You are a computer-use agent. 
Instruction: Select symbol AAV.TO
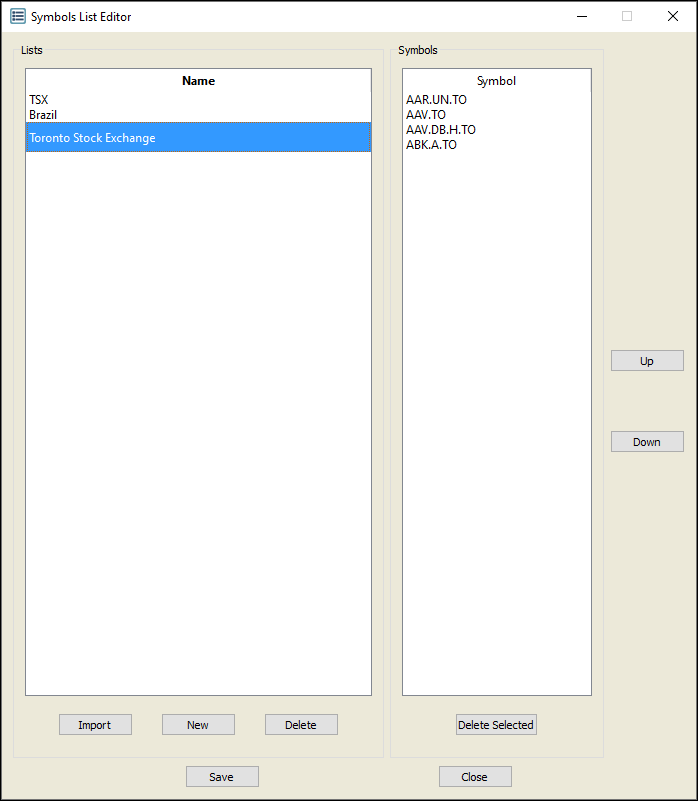426,115
